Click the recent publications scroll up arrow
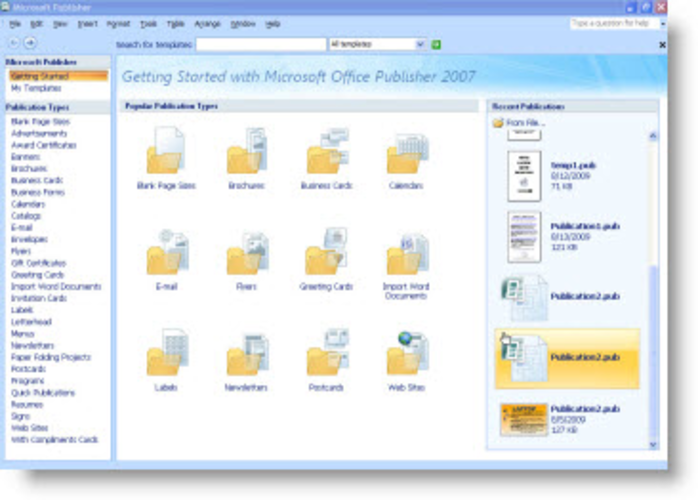 653,136
